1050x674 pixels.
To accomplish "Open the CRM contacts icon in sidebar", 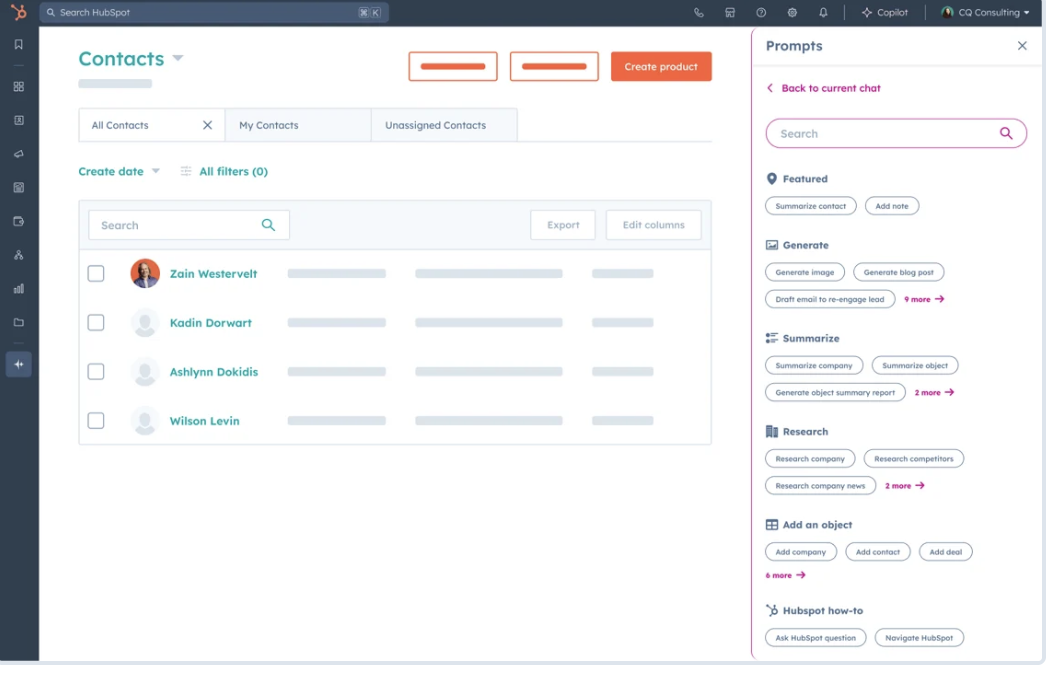I will [19, 120].
